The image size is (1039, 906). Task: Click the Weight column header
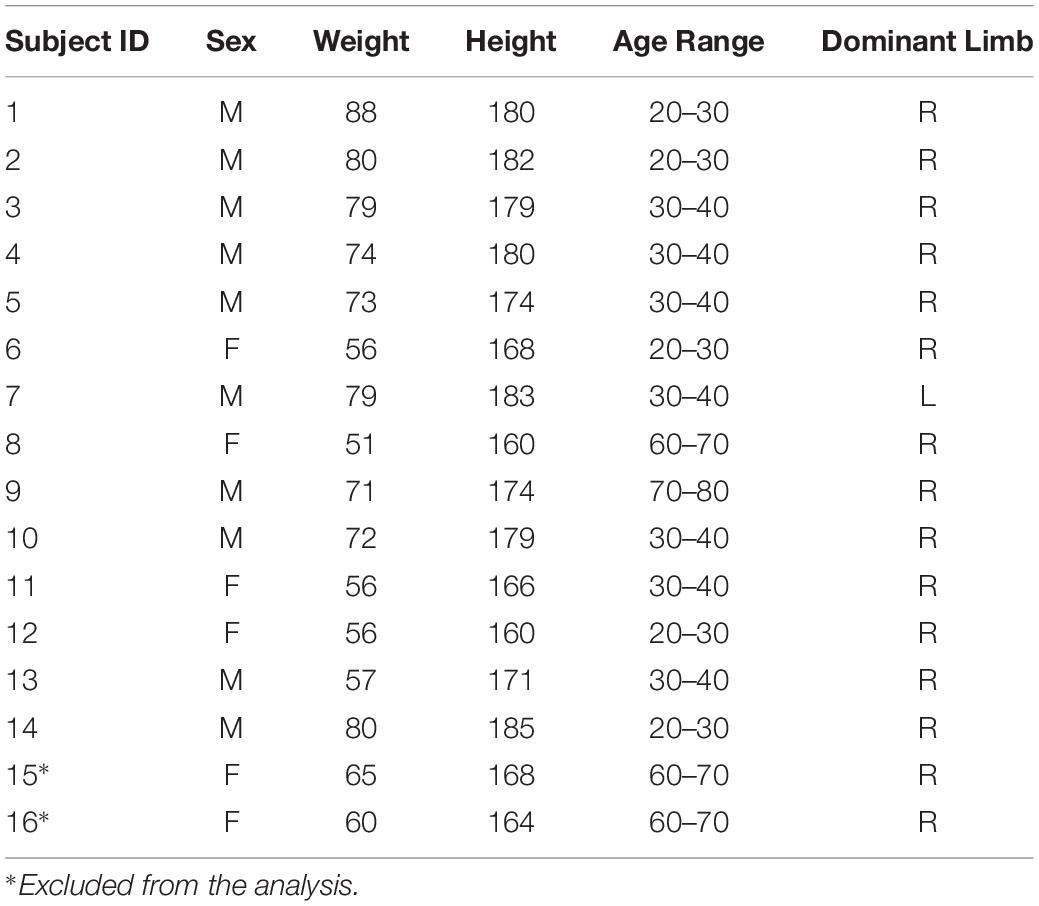[360, 41]
